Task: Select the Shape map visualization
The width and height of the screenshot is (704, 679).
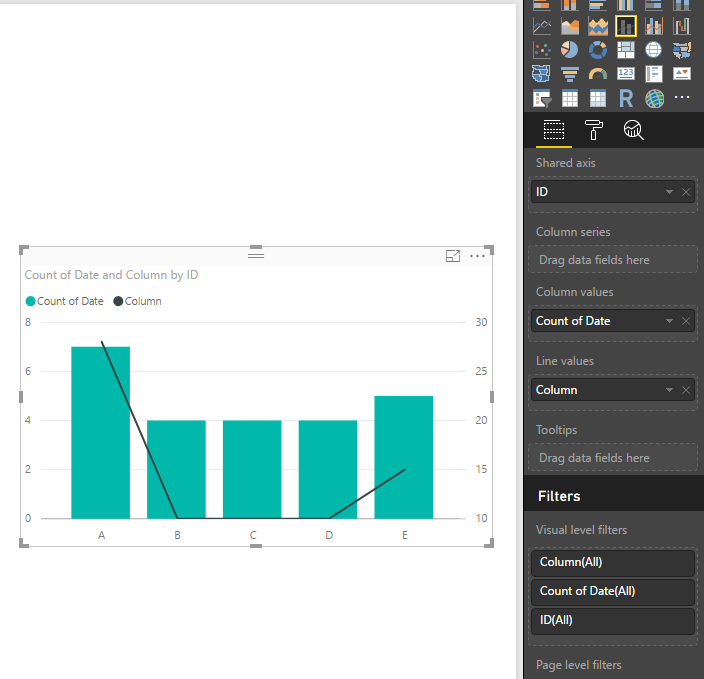Action: click(x=541, y=74)
